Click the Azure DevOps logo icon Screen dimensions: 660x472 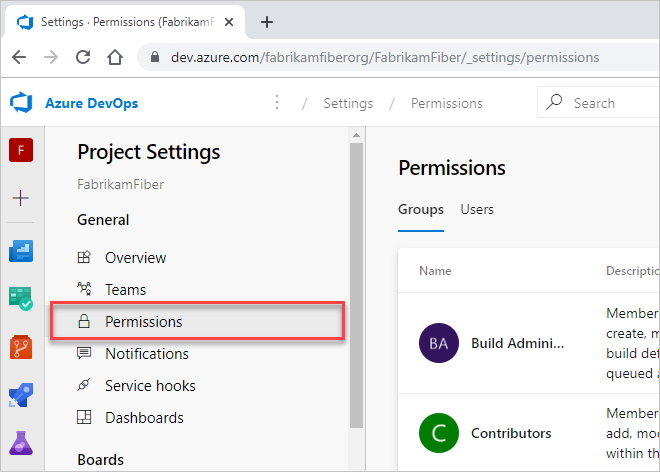[x=21, y=103]
